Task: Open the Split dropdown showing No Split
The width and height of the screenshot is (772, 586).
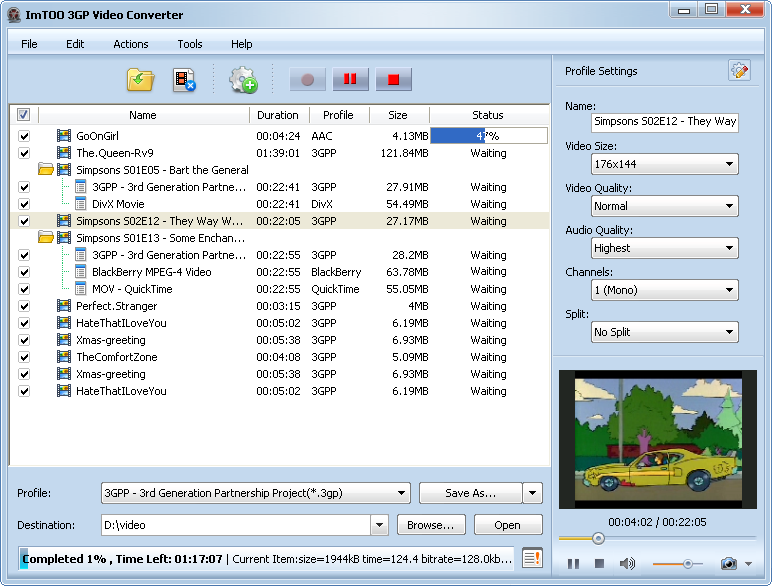Action: pyautogui.click(x=664, y=332)
